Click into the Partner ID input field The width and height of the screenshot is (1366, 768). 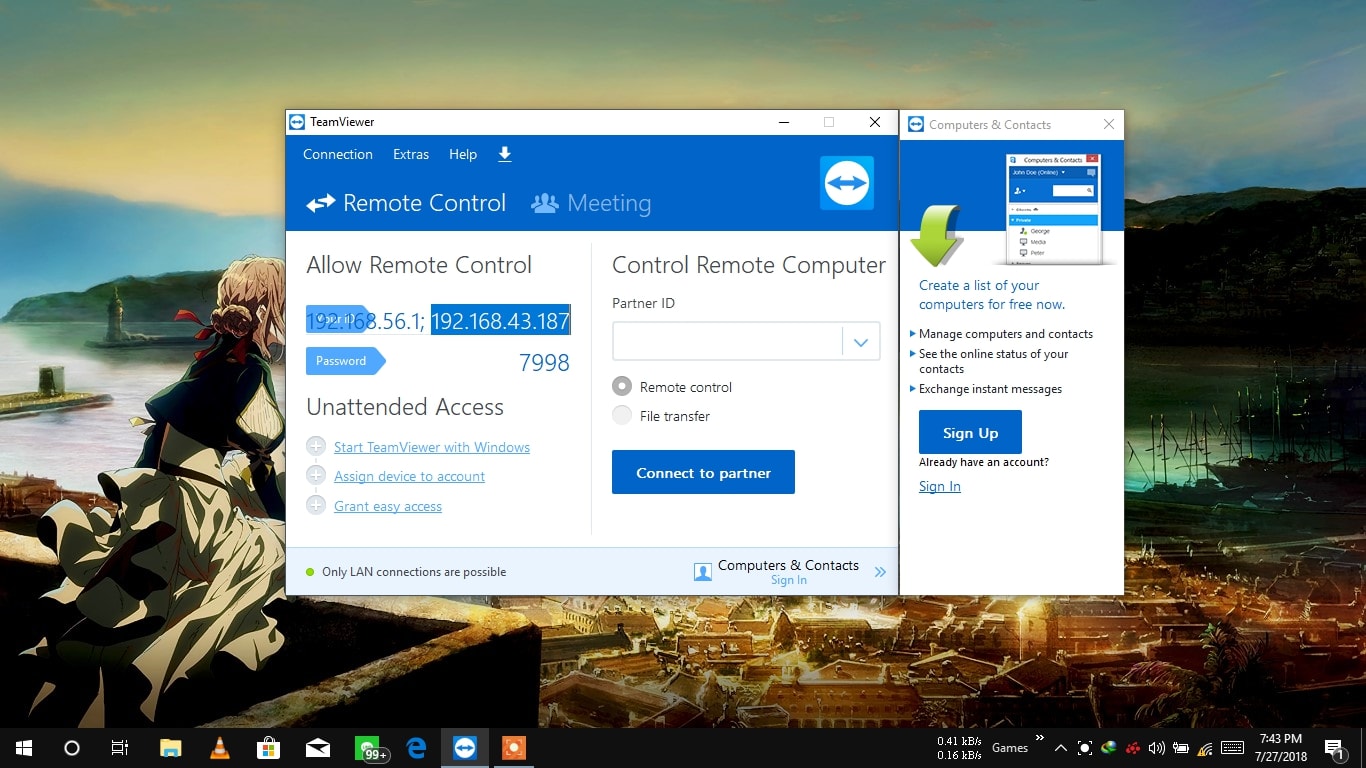[x=727, y=342]
